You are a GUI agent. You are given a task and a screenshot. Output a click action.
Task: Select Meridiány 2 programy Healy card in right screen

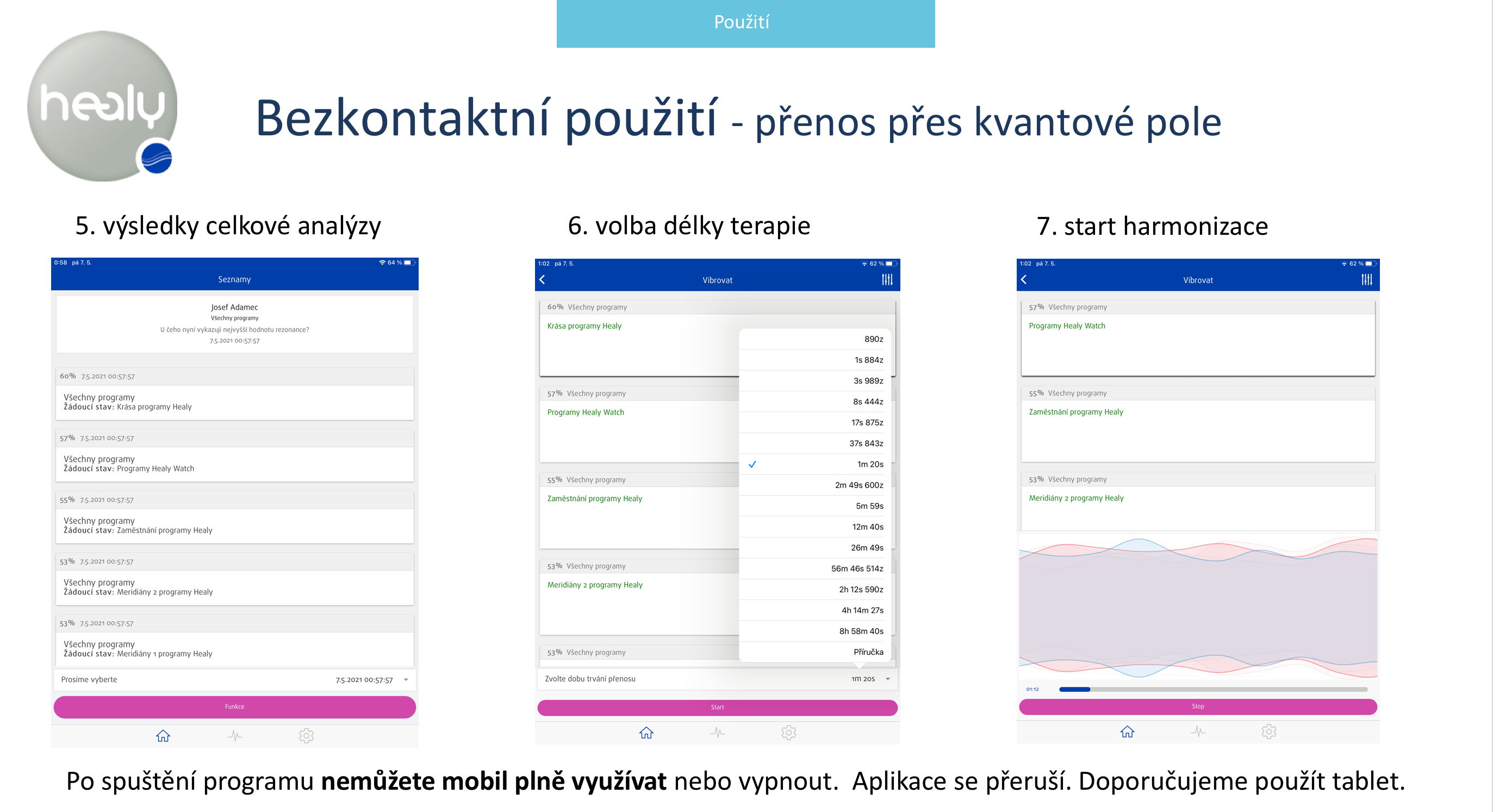coord(1198,502)
